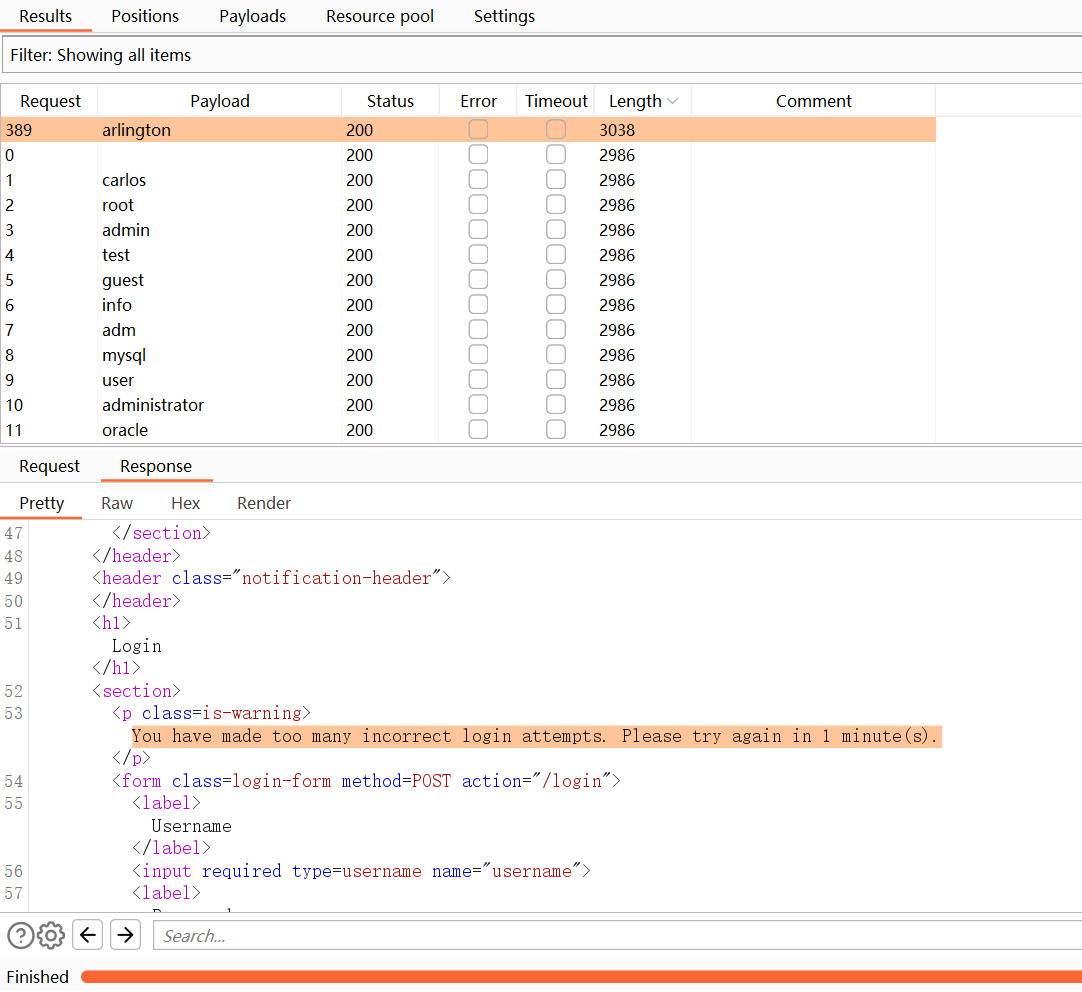Click the Length column sort arrow

[x=673, y=101]
